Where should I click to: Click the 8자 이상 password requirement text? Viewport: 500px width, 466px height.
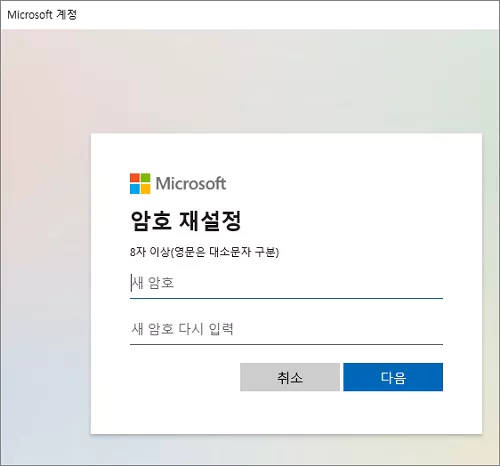(204, 252)
